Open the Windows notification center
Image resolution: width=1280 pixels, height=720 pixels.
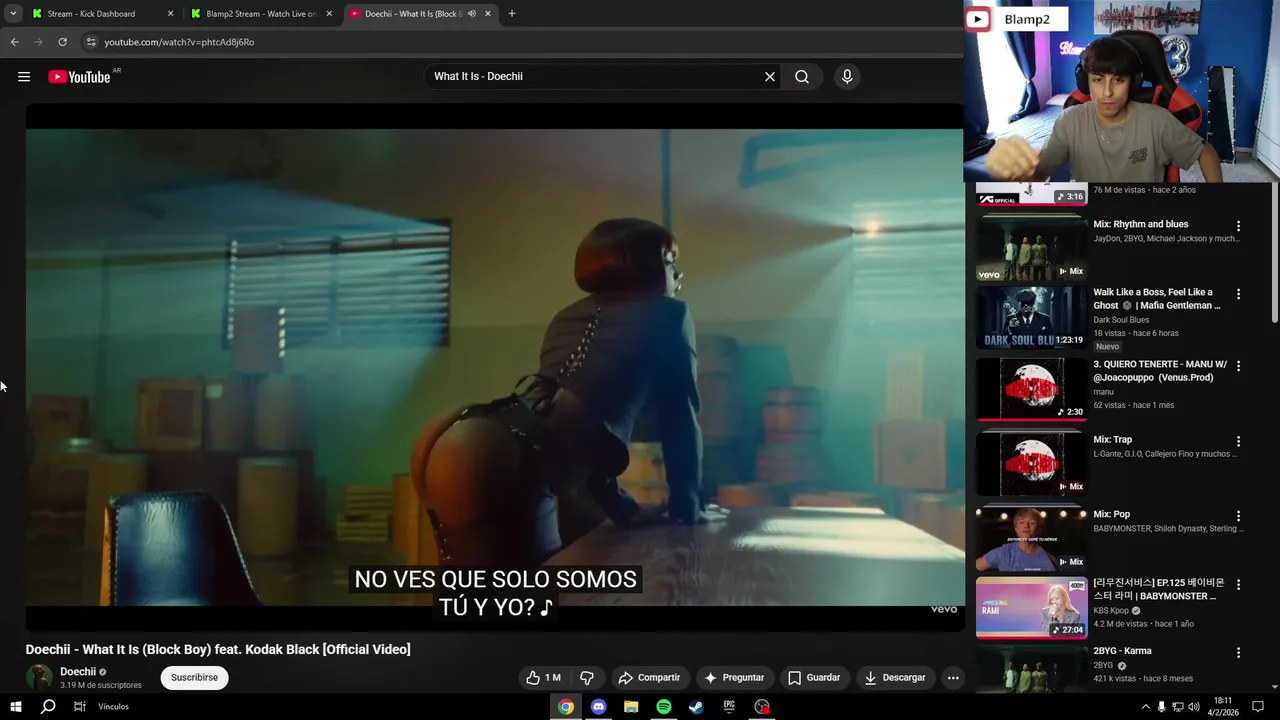click(1258, 707)
